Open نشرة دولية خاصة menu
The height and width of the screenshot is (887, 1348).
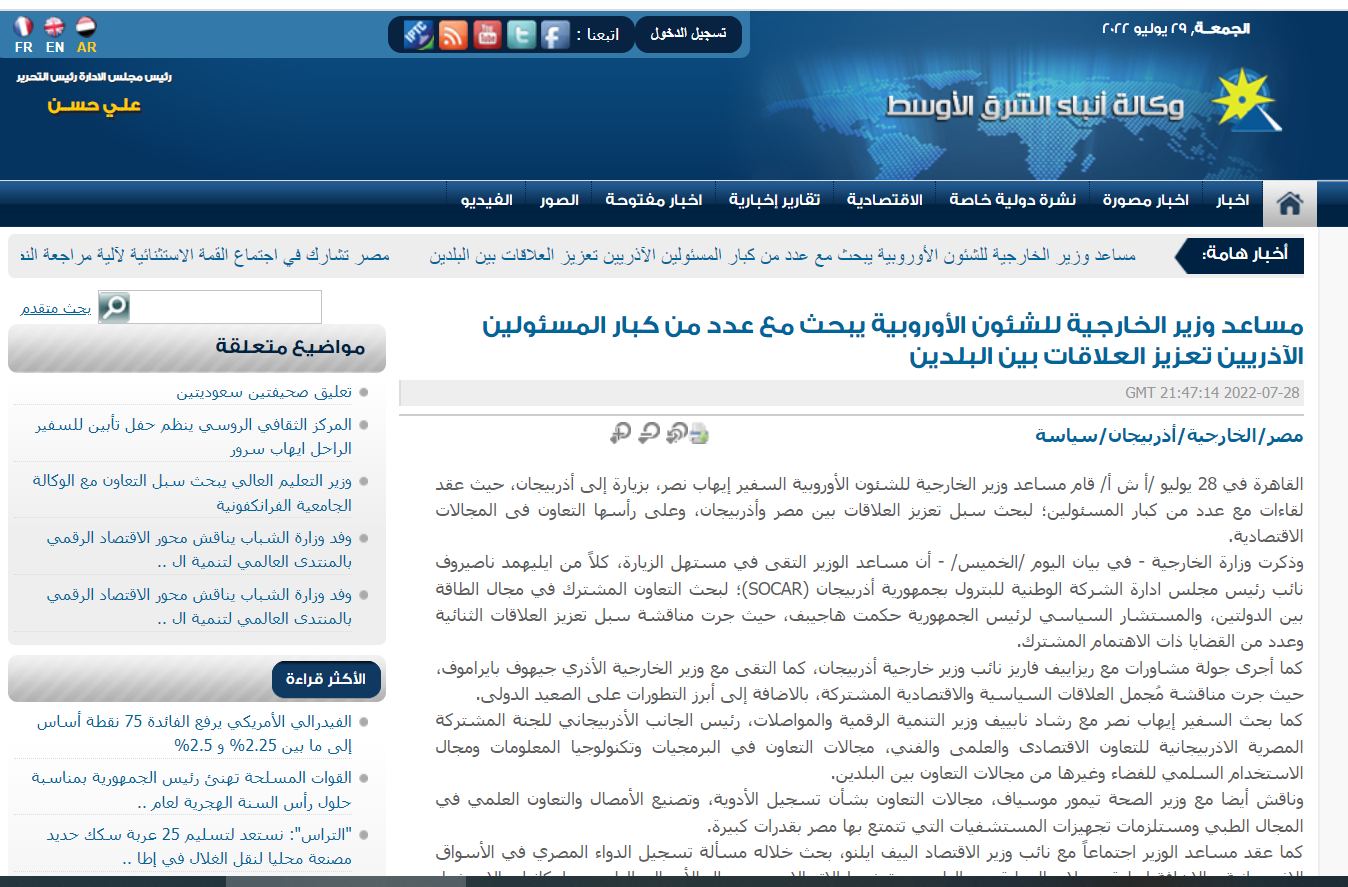coord(1013,200)
